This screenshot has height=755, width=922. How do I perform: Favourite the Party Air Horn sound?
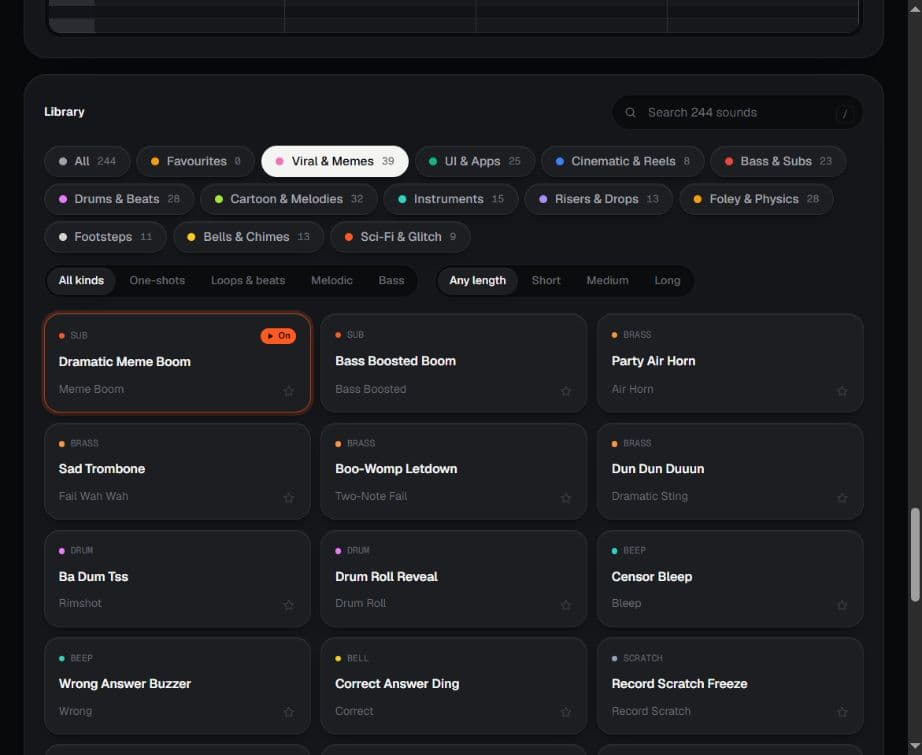(842, 391)
